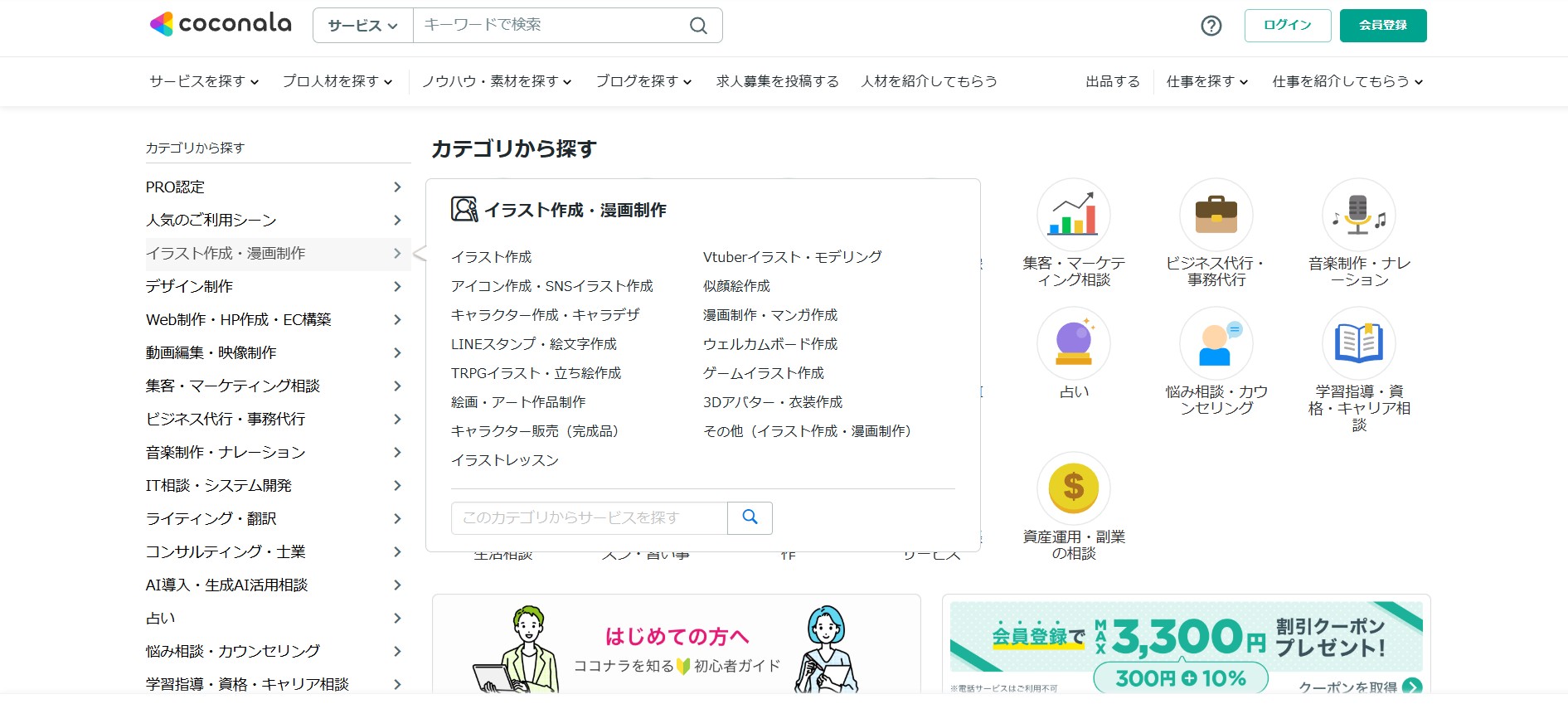Click the 占い crystal ball icon
This screenshot has height=704, width=1568.
click(x=1074, y=343)
